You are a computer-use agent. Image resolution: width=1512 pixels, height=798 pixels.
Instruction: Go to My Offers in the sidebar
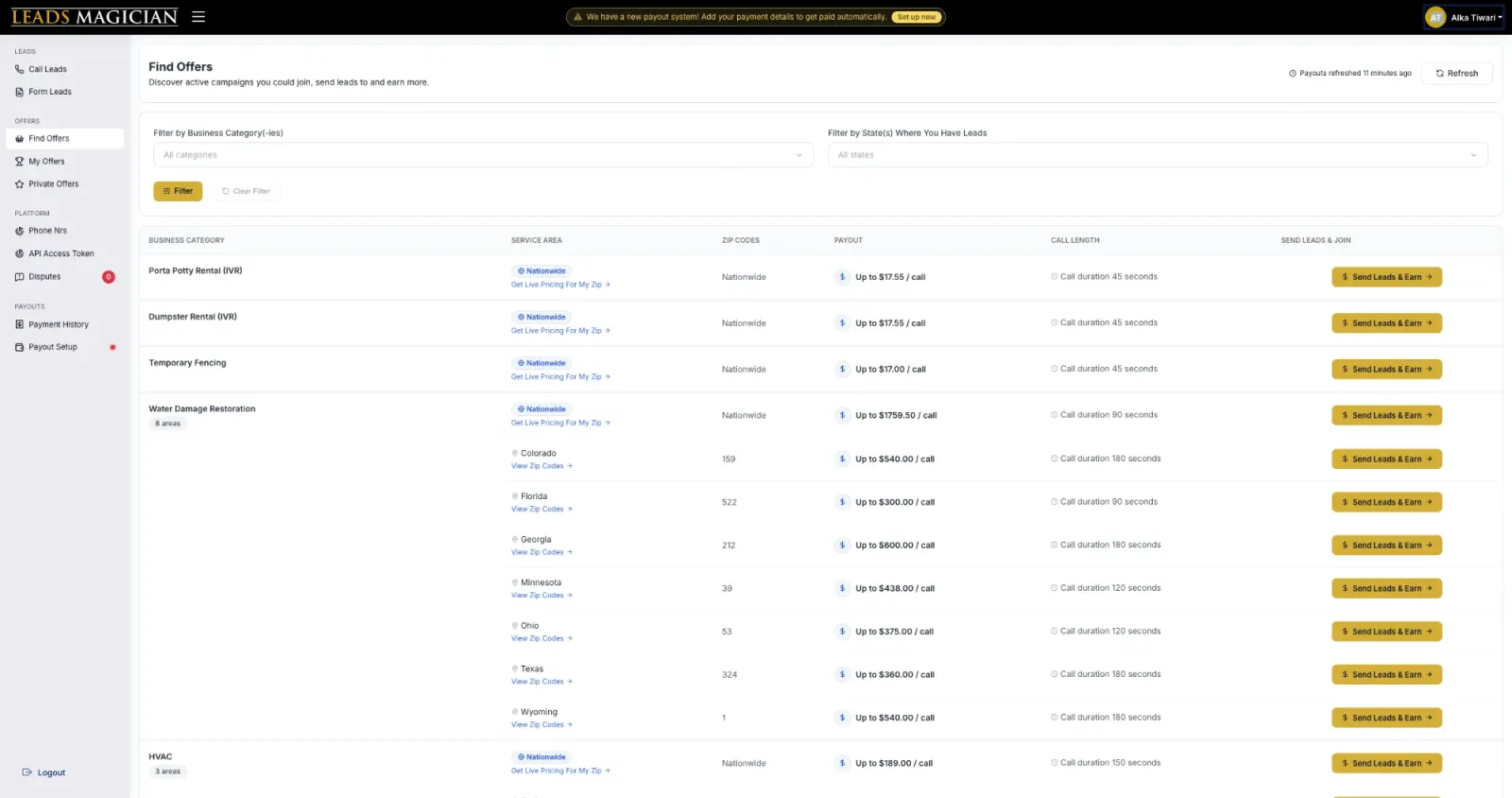point(46,162)
